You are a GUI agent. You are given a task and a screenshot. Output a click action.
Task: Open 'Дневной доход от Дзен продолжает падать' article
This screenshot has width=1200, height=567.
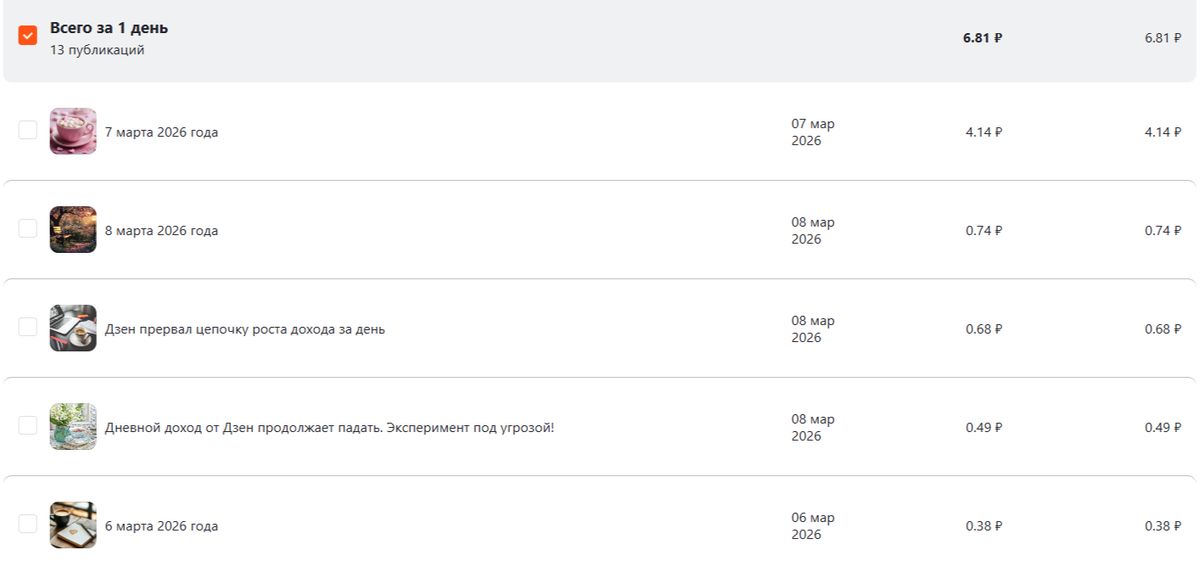point(329,428)
